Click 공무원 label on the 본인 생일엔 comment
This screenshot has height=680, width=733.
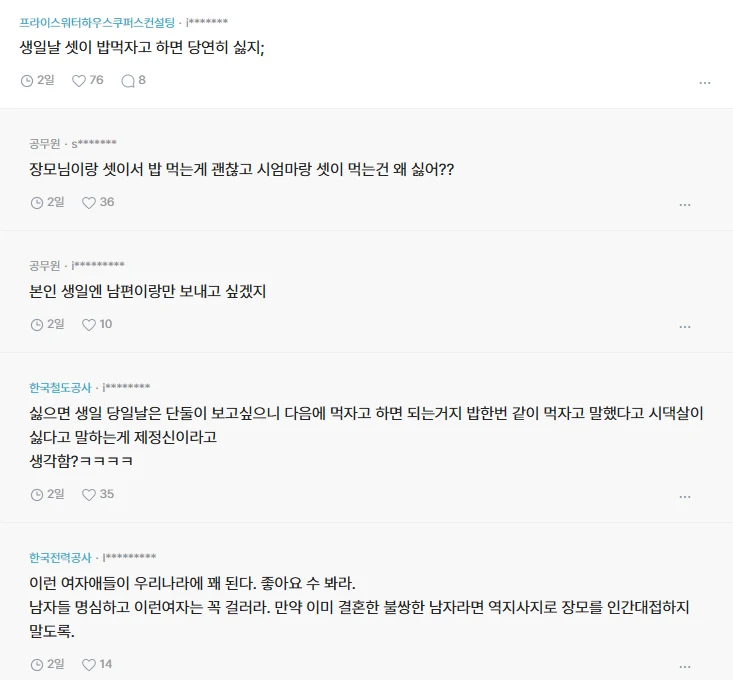[x=45, y=265]
